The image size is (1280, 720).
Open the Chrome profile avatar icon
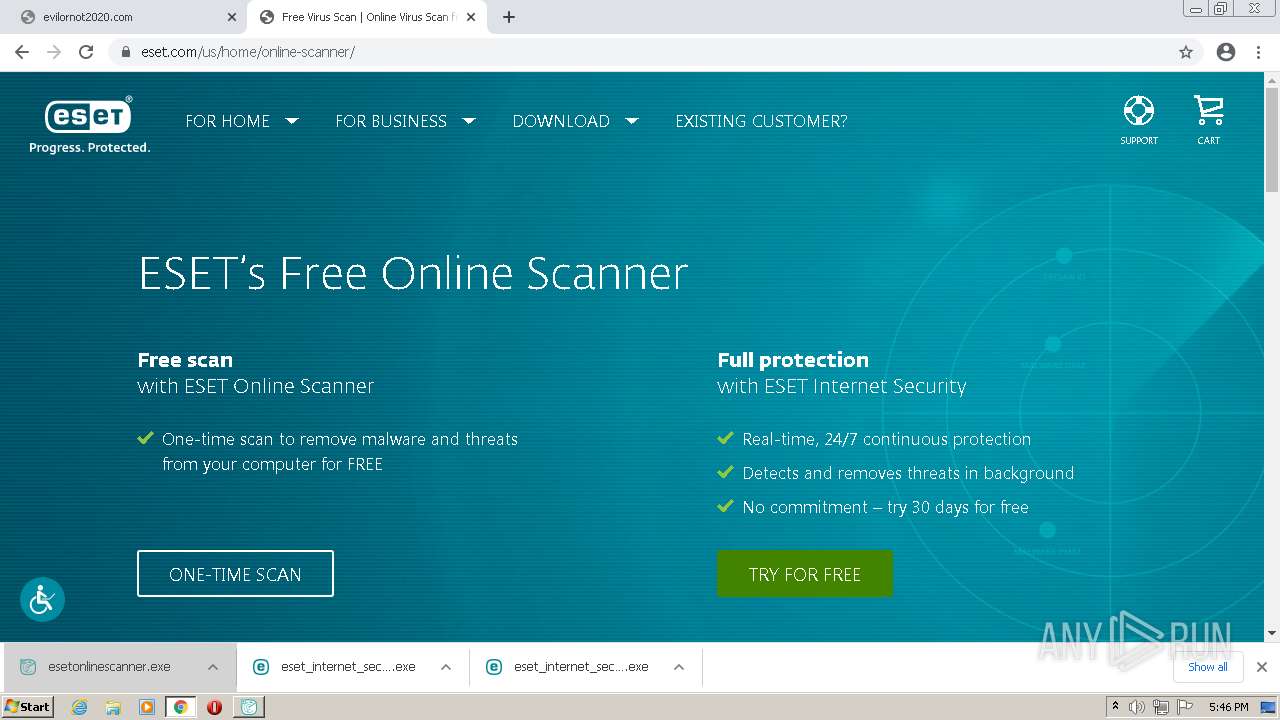(1226, 52)
